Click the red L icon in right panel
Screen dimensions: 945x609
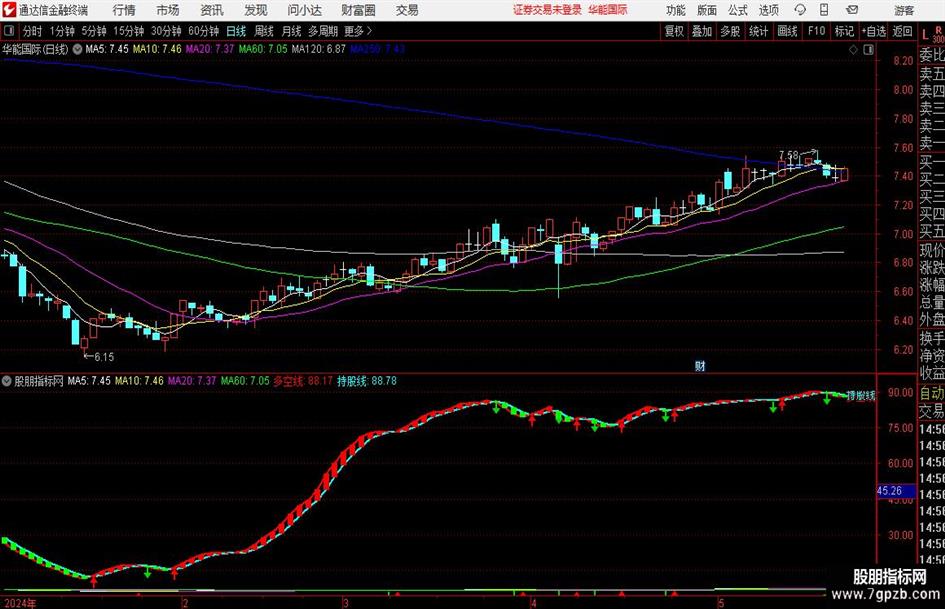925,35
